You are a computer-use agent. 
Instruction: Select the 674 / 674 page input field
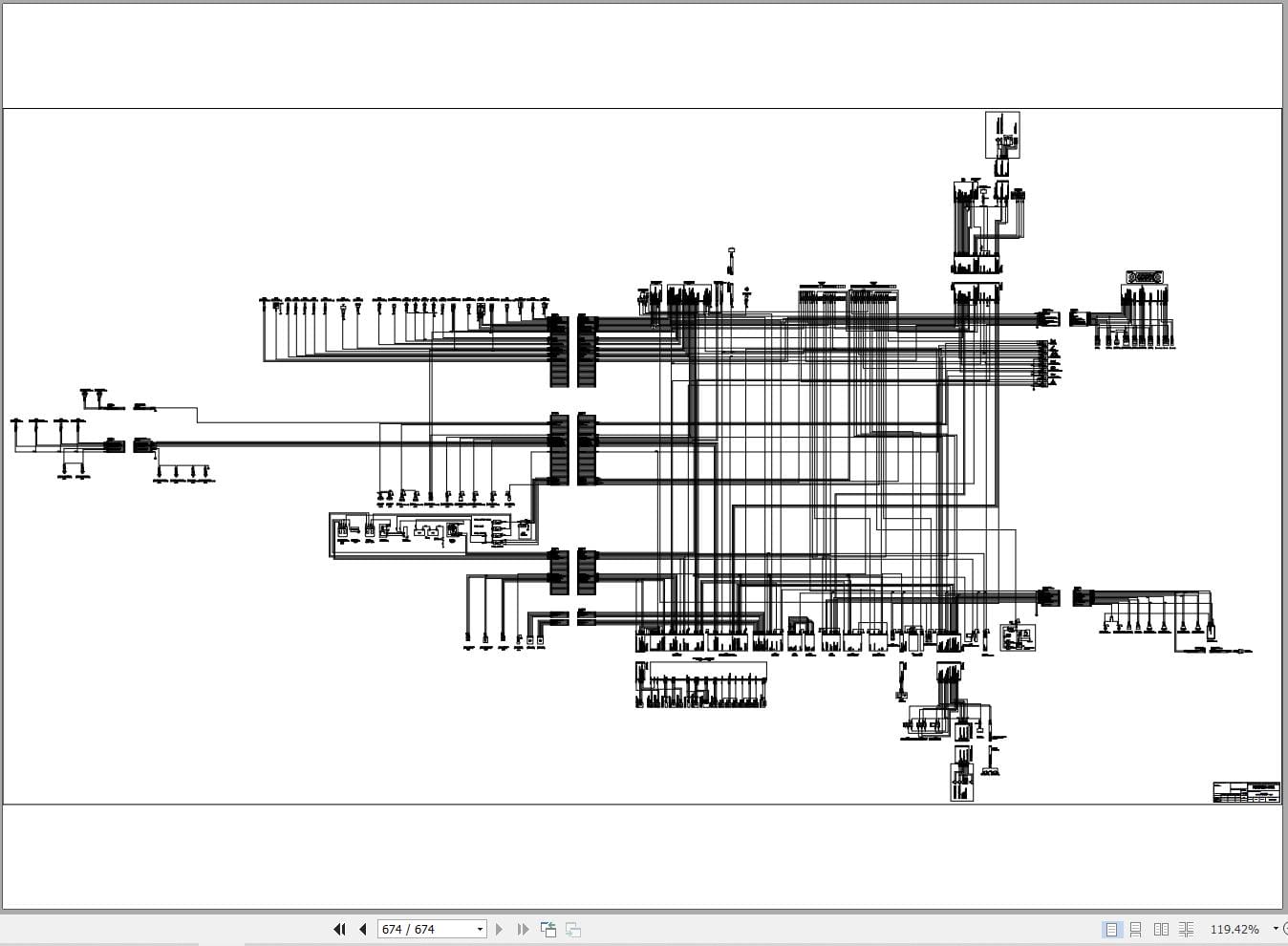(420, 929)
